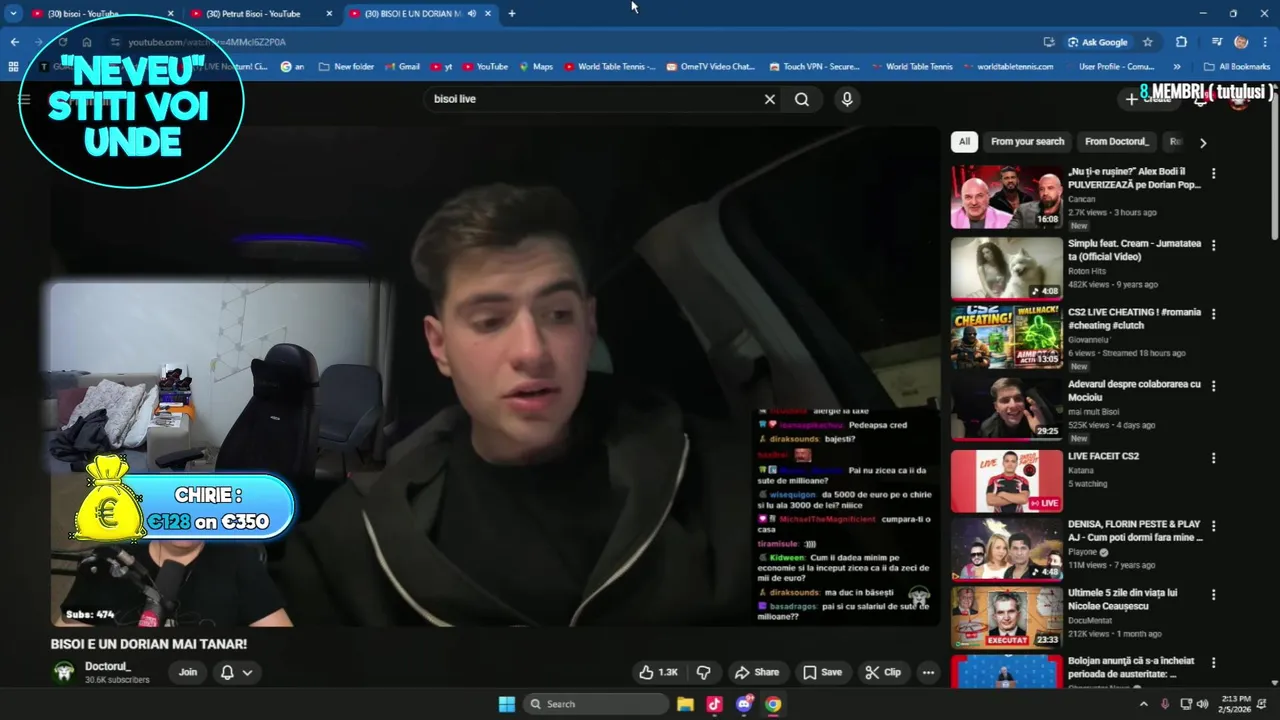This screenshot has width=1280, height=720.
Task: Play 'LIVE FACEIT CS2' live thumbnail
Action: coord(1006,481)
